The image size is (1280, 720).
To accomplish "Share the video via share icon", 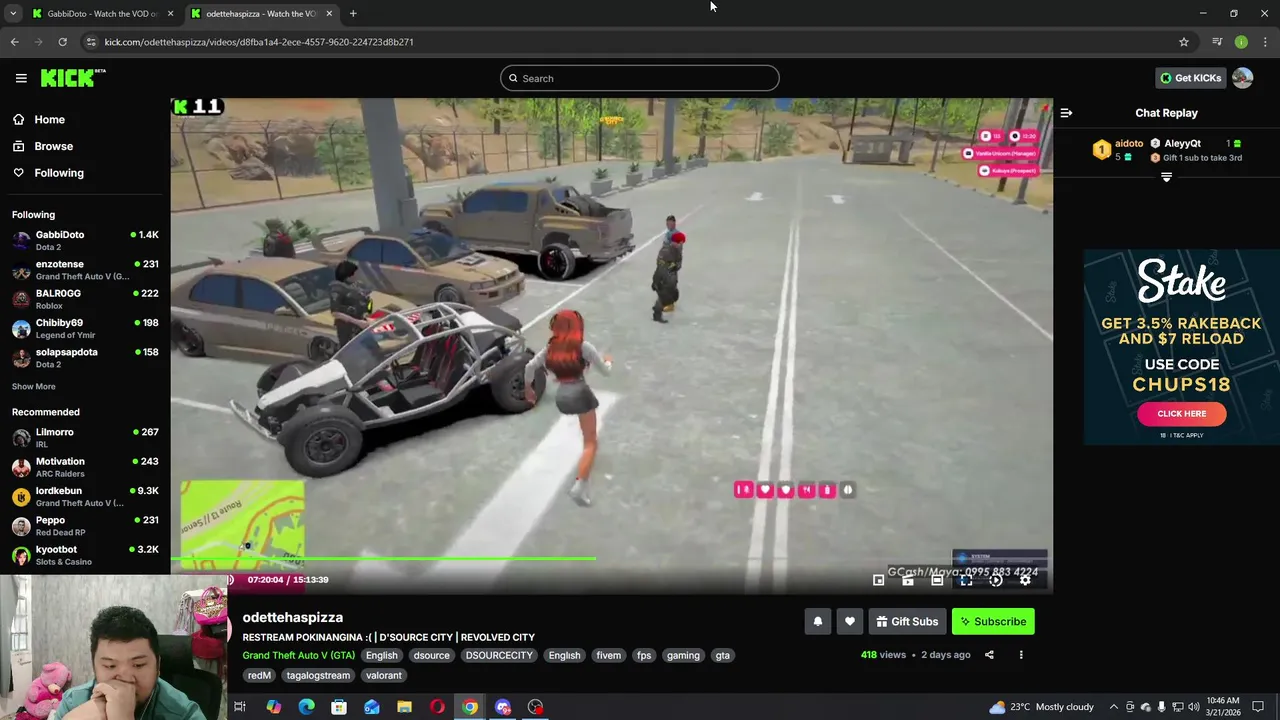I will tap(989, 655).
